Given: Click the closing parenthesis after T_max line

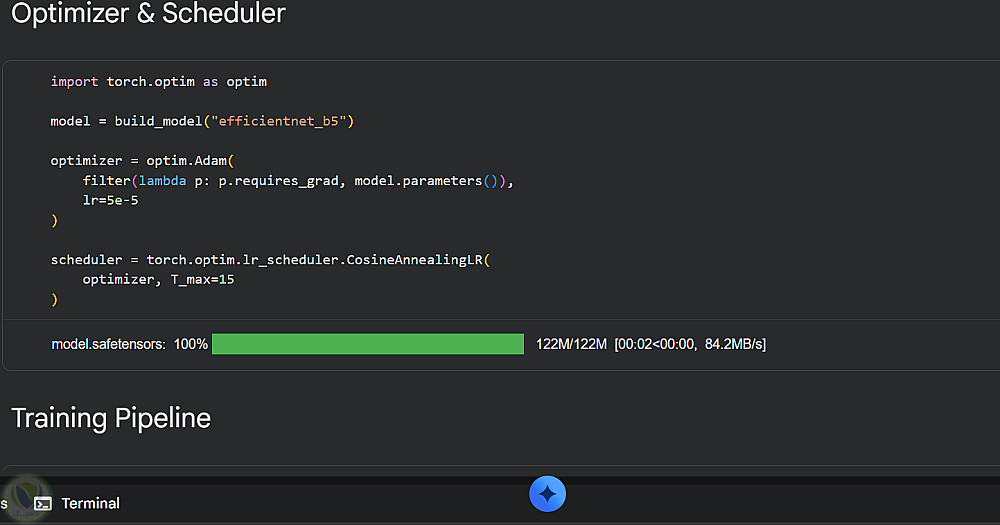Looking at the screenshot, I should 54,299.
